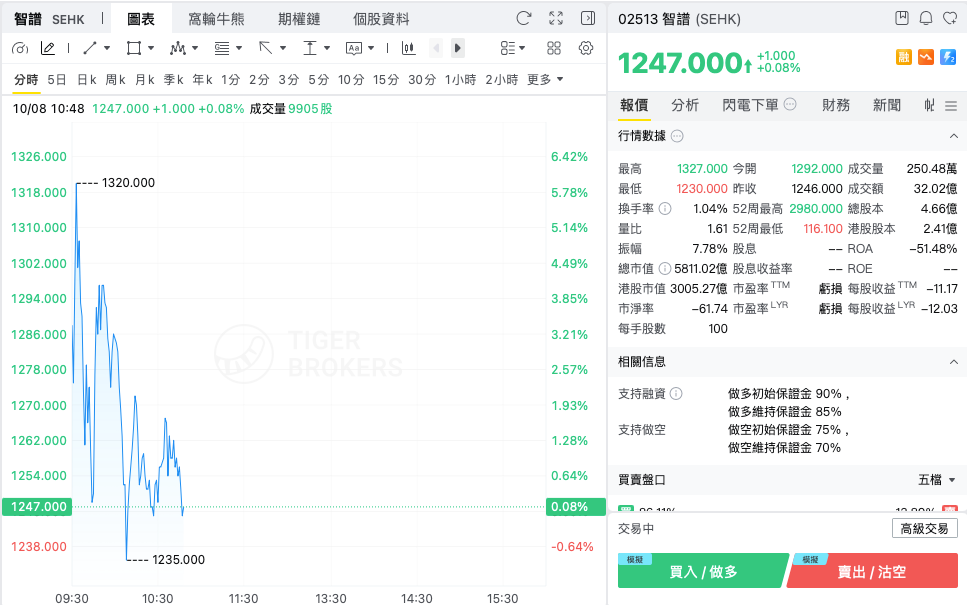967x605 pixels.
Task: Select the measure range tool
Action: coord(310,48)
